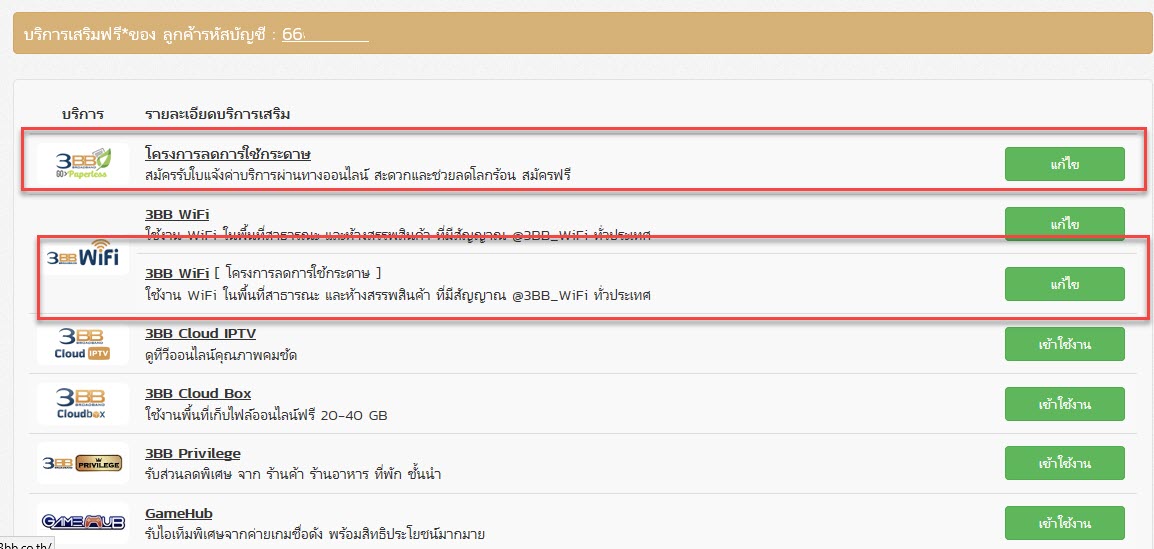
Task: Click the รายละเอียดบริการเสริม column header
Action: point(218,114)
